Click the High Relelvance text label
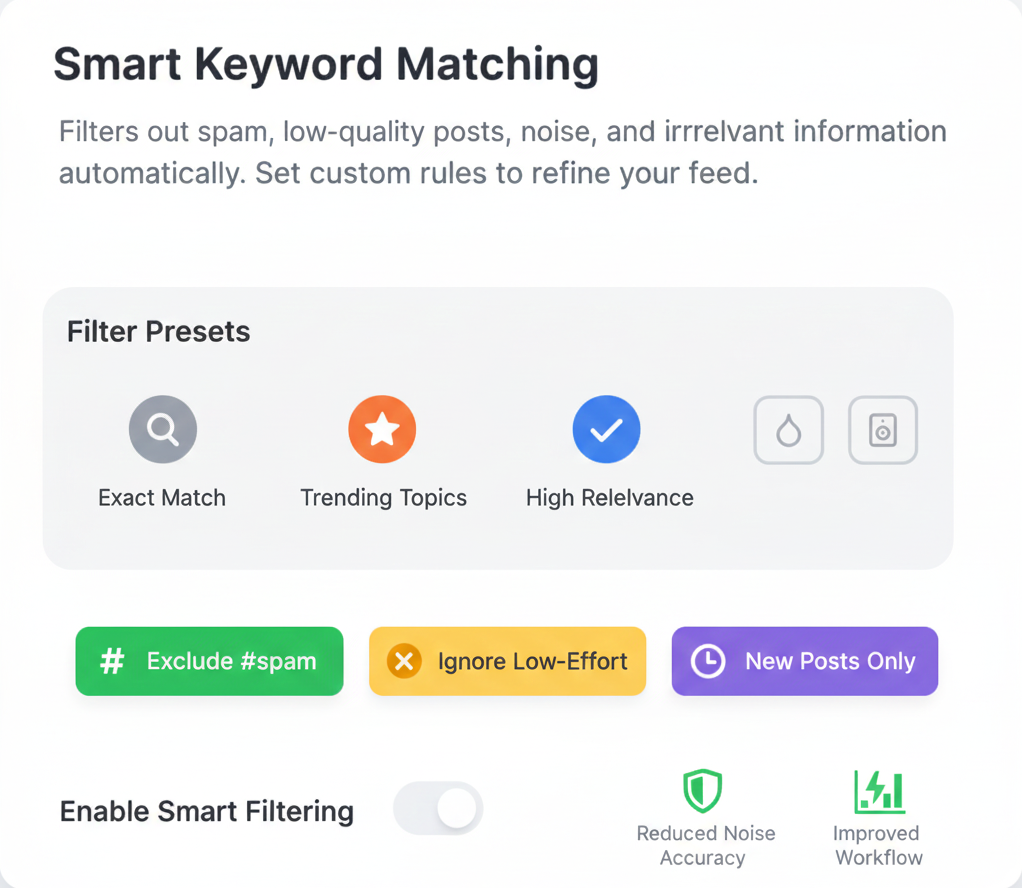 608,497
